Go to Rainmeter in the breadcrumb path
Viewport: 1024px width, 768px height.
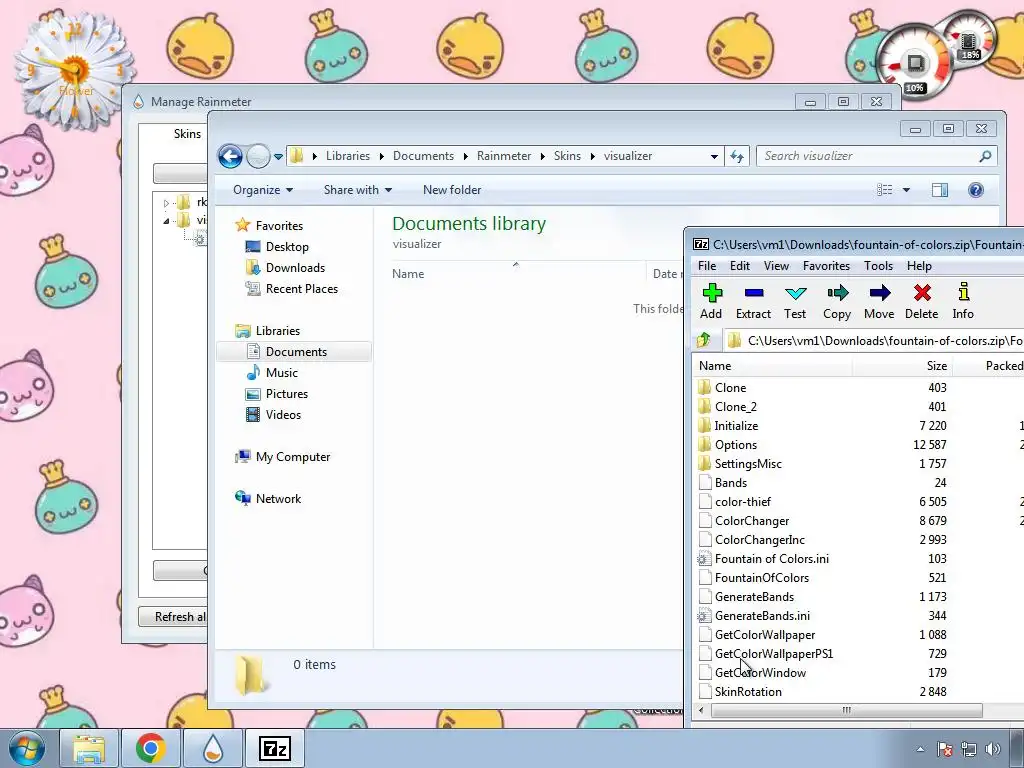504,156
